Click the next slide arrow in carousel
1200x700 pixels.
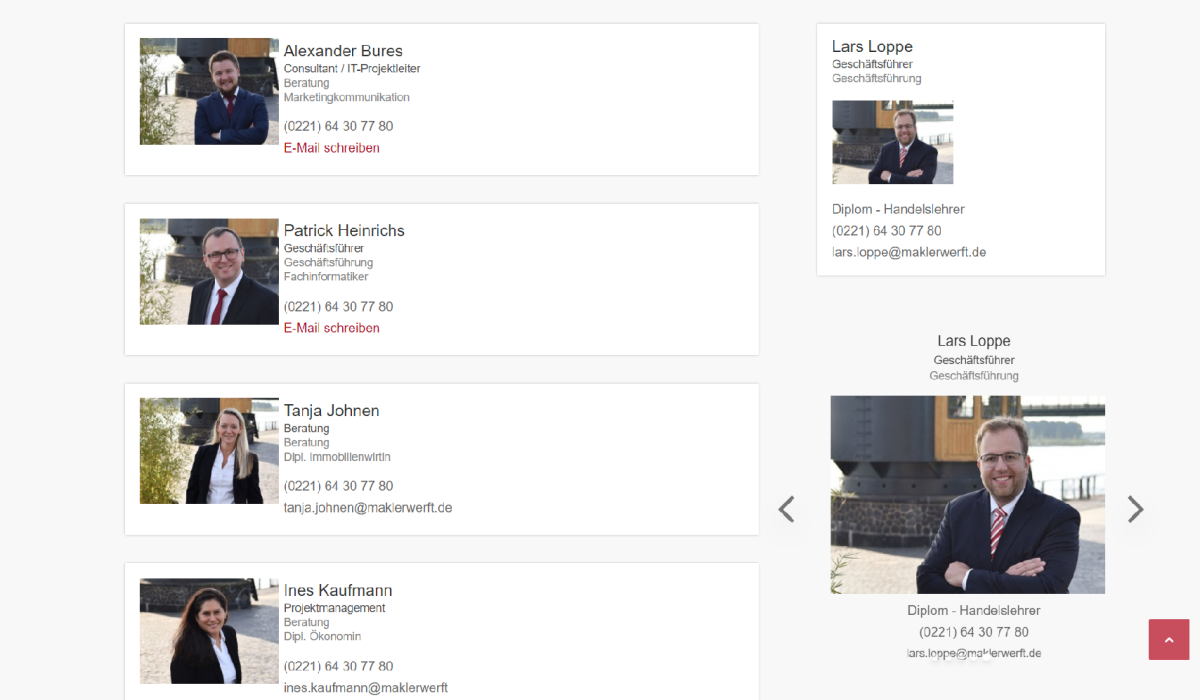[1135, 509]
